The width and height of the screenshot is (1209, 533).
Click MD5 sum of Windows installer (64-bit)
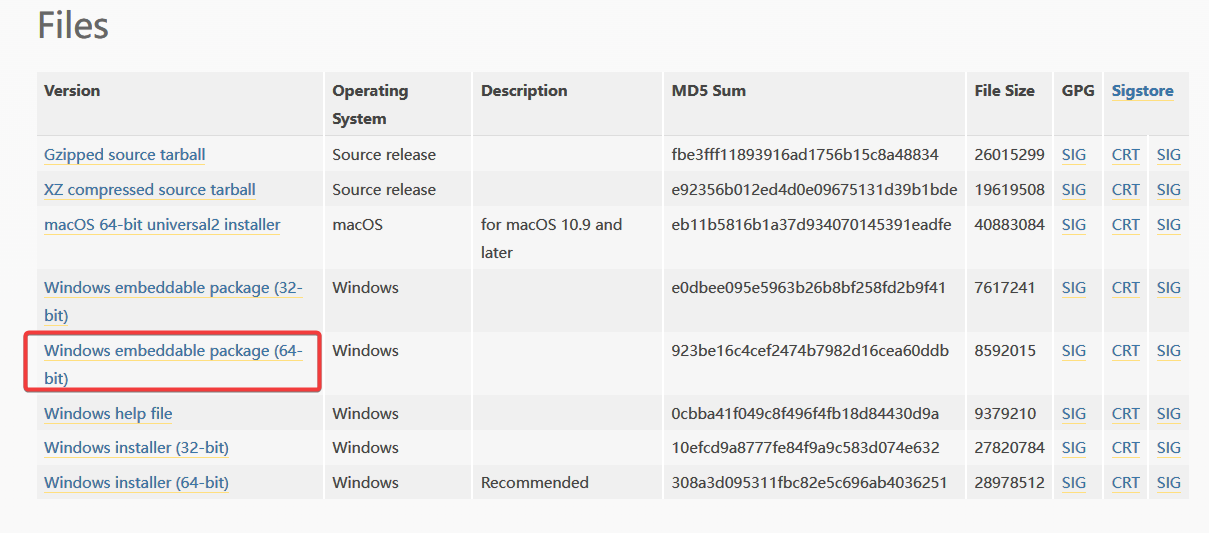click(x=809, y=483)
